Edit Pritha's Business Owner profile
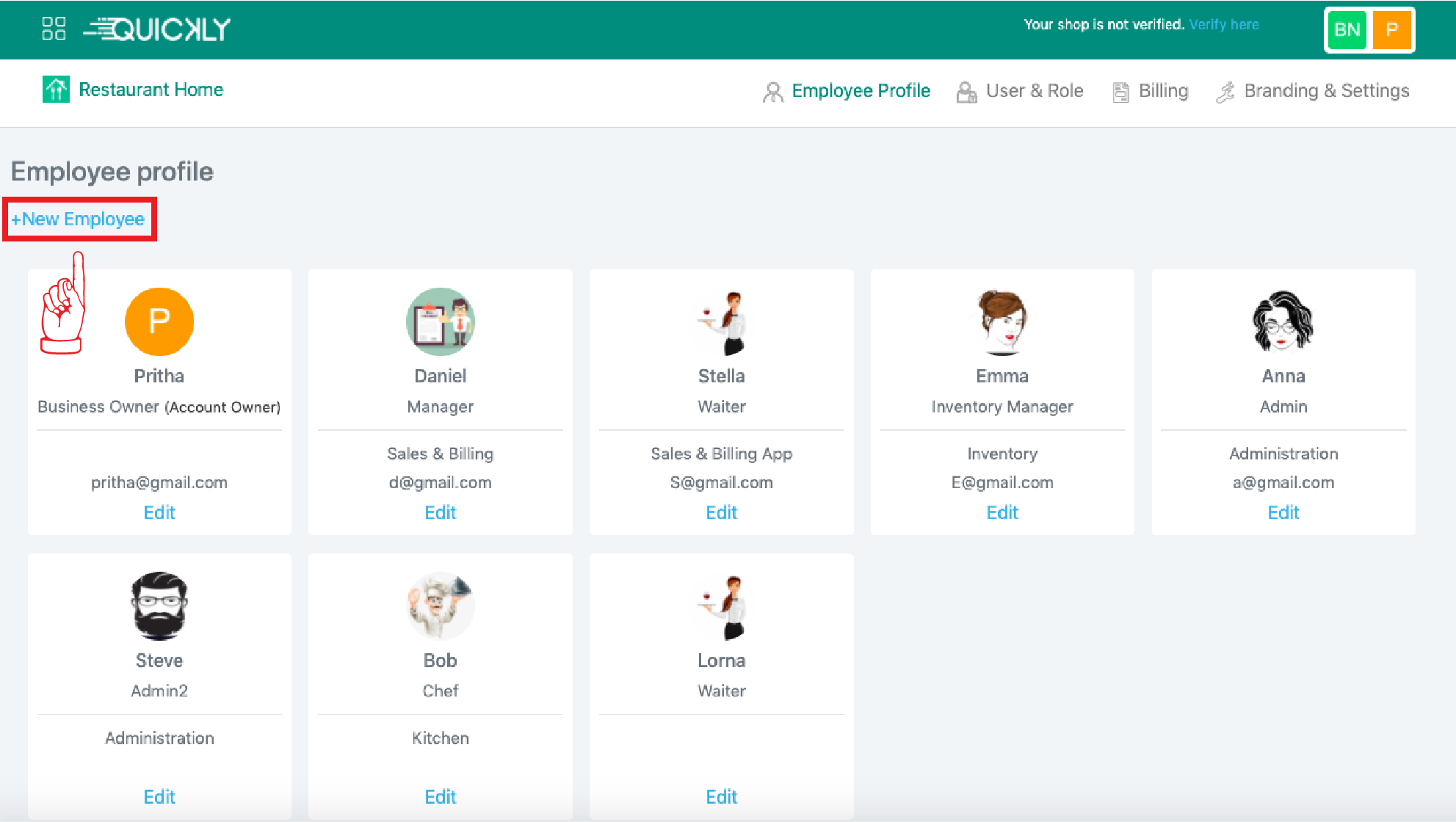Image resolution: width=1456 pixels, height=822 pixels. point(159,512)
